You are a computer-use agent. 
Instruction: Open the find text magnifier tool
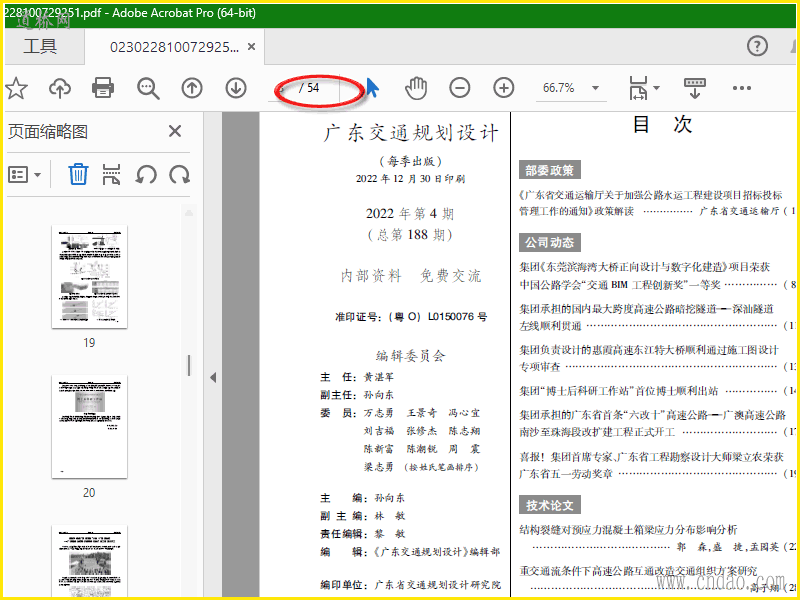(148, 88)
